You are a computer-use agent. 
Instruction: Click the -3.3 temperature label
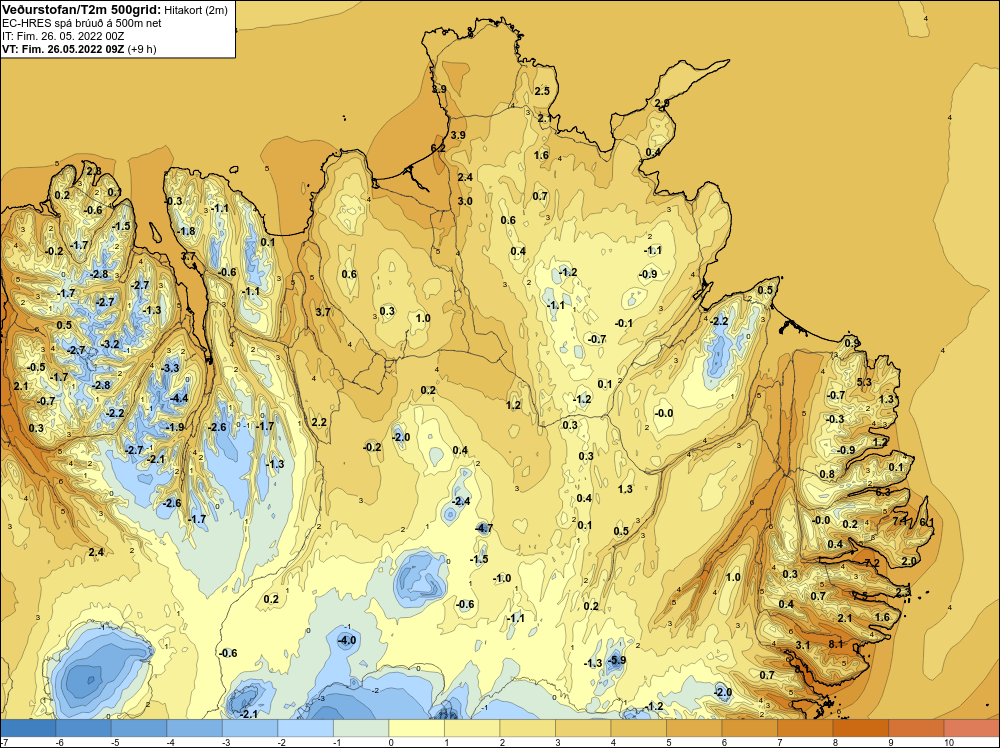(x=170, y=368)
